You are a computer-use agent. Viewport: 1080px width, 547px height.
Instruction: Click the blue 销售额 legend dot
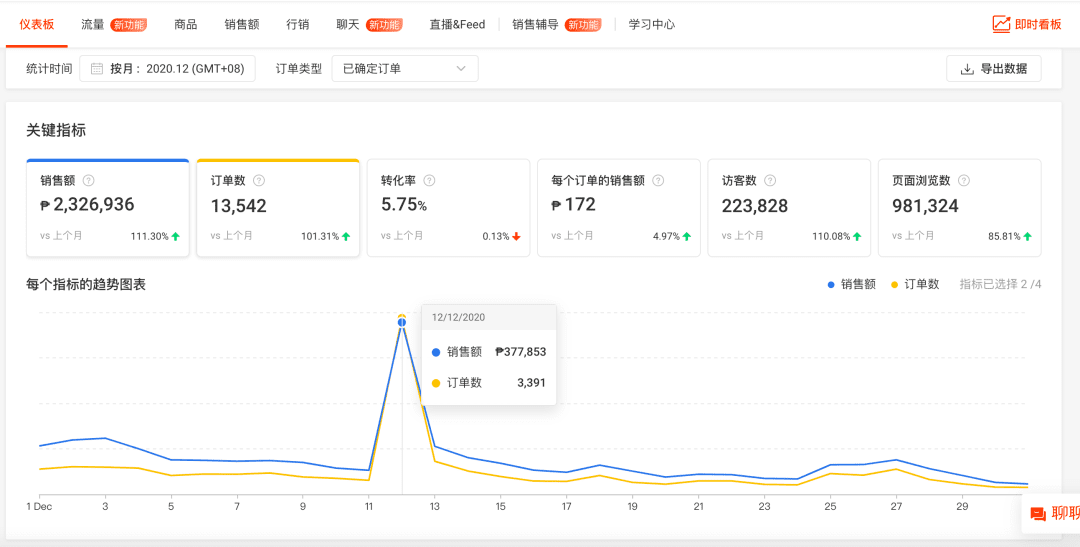(831, 285)
